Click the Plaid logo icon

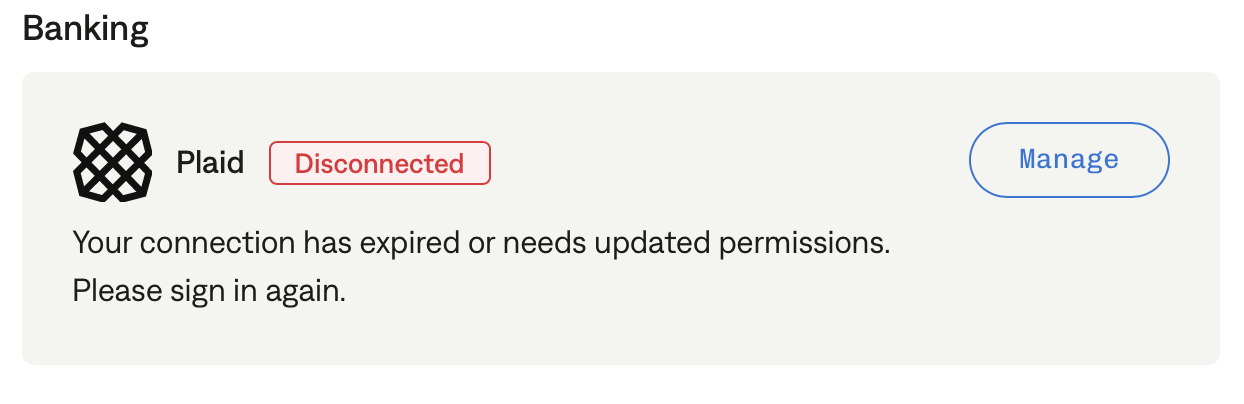point(113,163)
